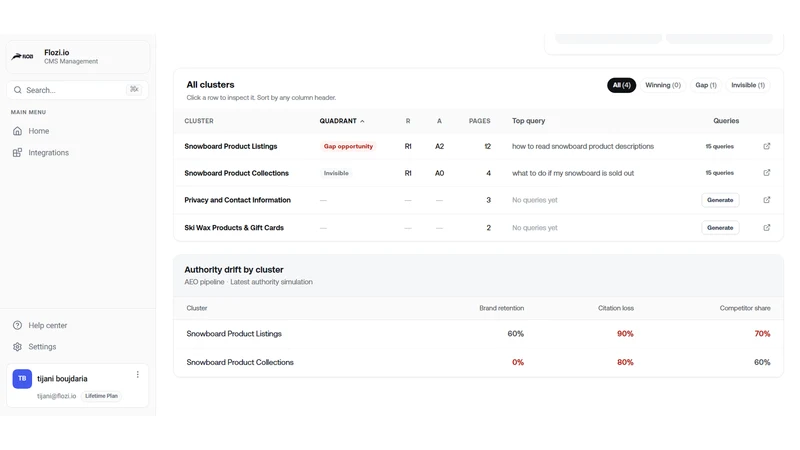The height and width of the screenshot is (450, 800).
Task: Sort by Quadrant using the arrow
Action: coord(362,121)
